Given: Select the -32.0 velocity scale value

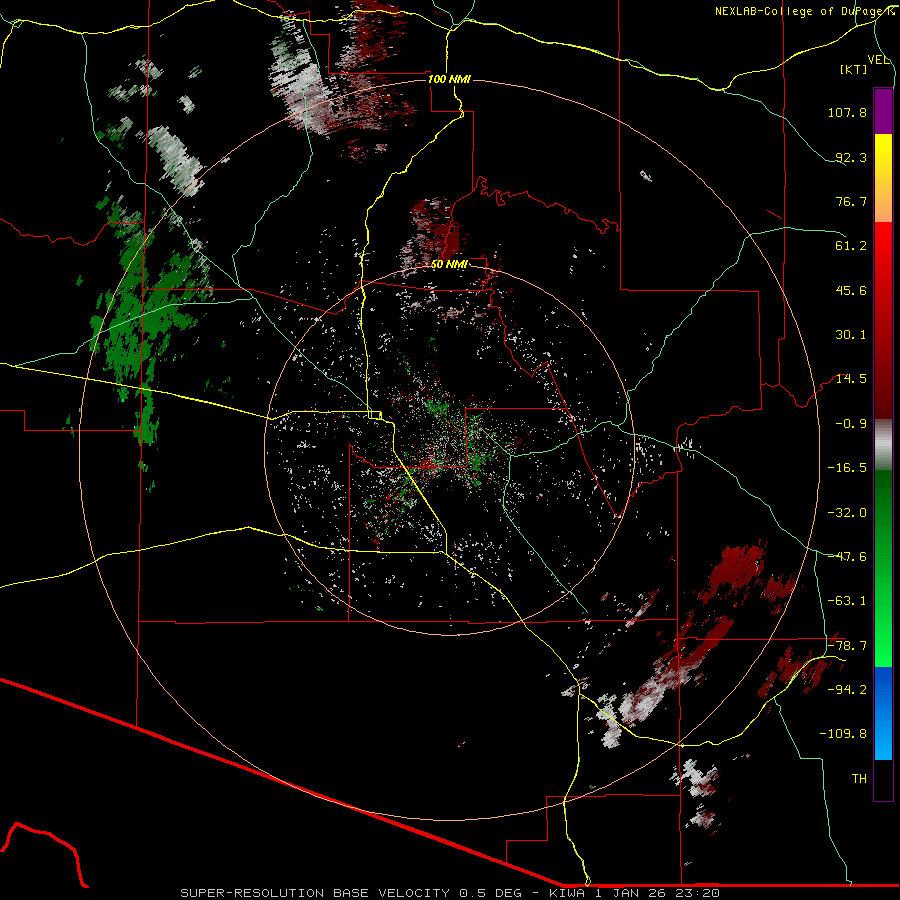Looking at the screenshot, I should 847,512.
